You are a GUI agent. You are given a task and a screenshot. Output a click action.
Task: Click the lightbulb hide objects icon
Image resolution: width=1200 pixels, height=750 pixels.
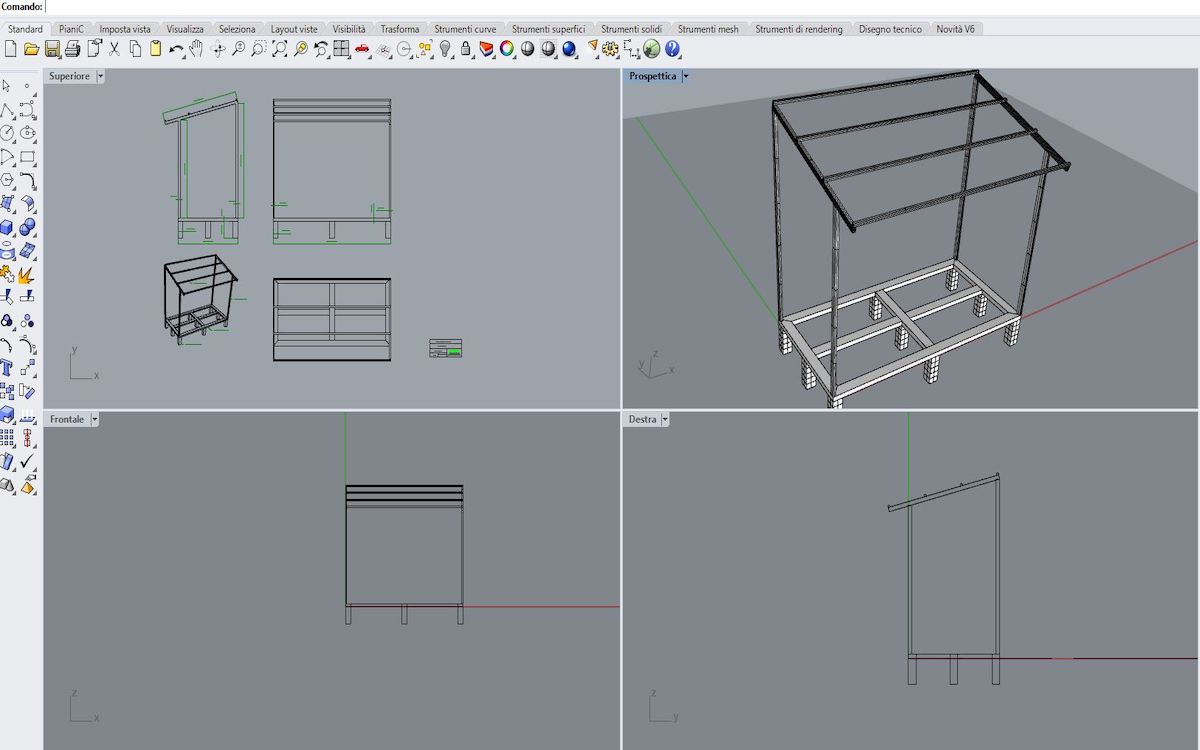pyautogui.click(x=446, y=48)
